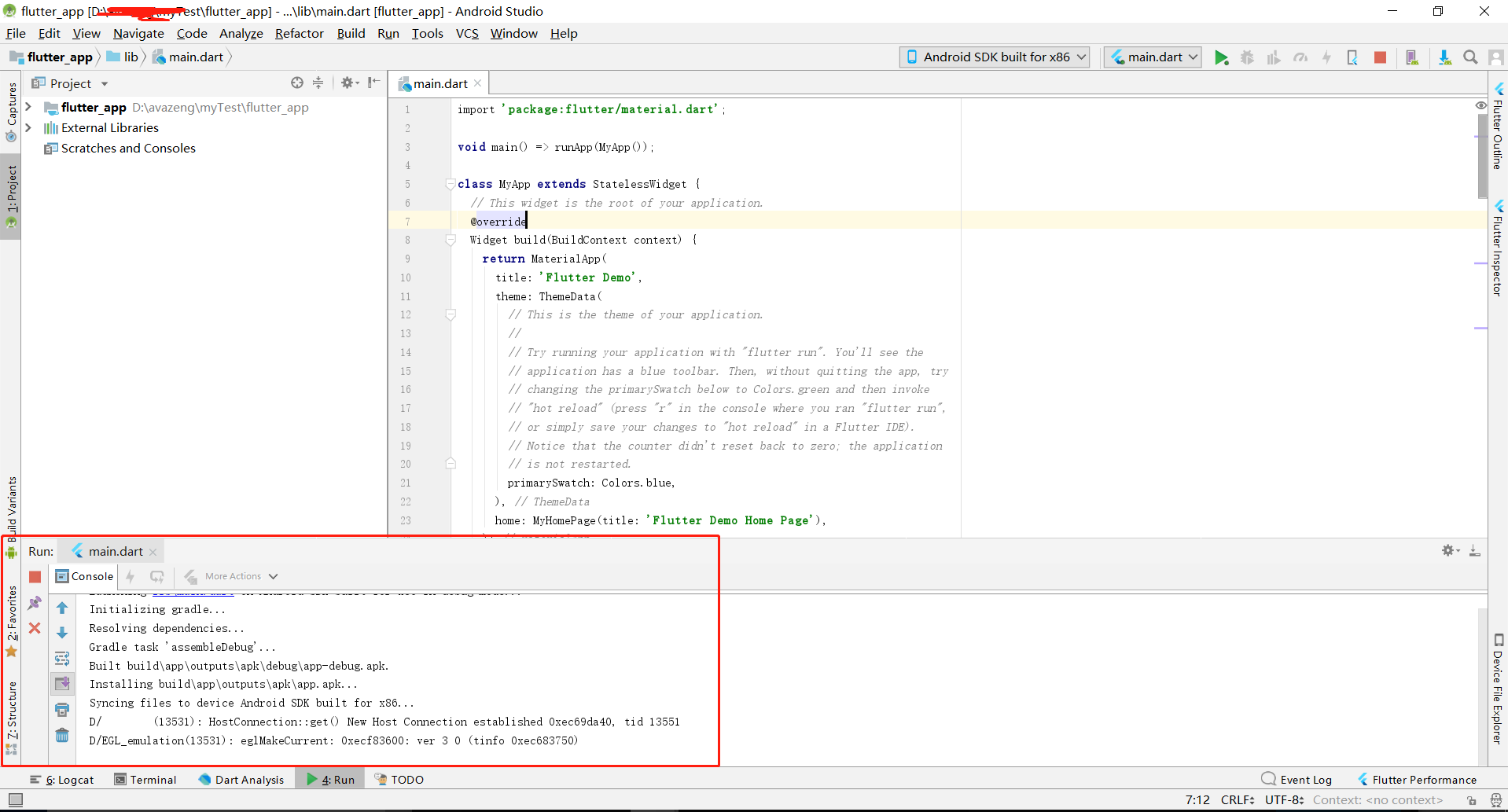Viewport: 1508px width, 812px height.
Task: Open the More Actions dropdown in Run panel
Action: (232, 576)
